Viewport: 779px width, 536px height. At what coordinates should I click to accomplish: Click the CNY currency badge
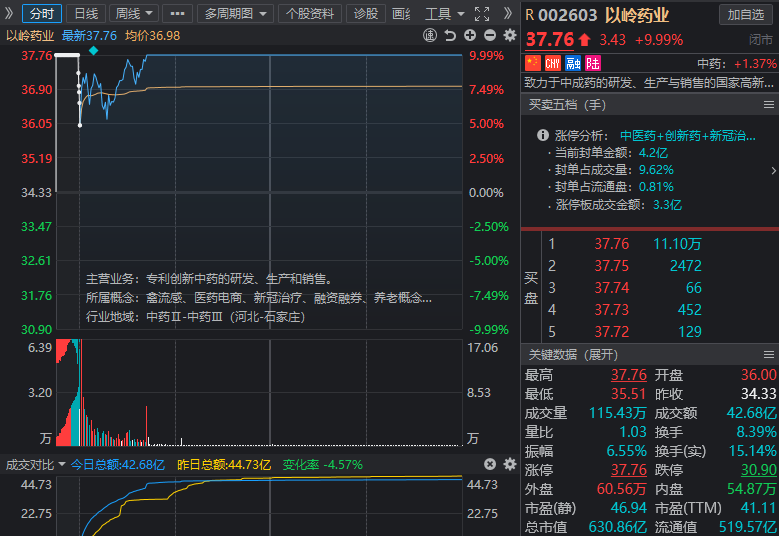click(552, 63)
